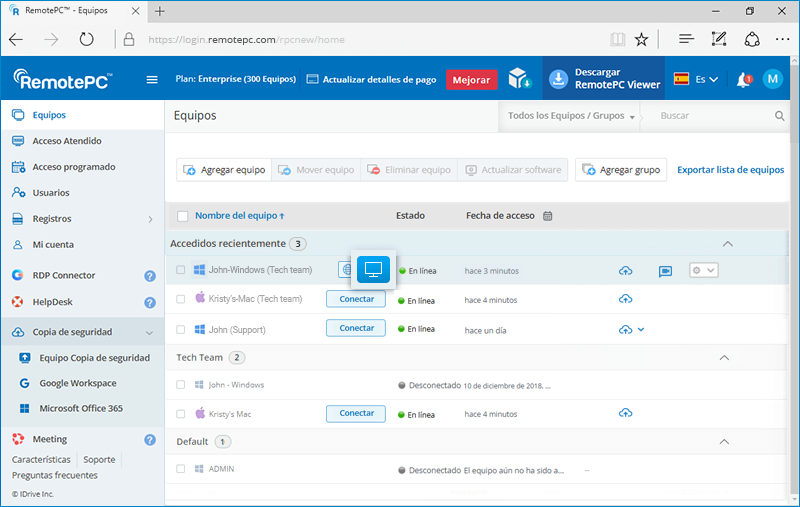Click the chat icon in John-Windows row
800x507 pixels.
click(665, 271)
